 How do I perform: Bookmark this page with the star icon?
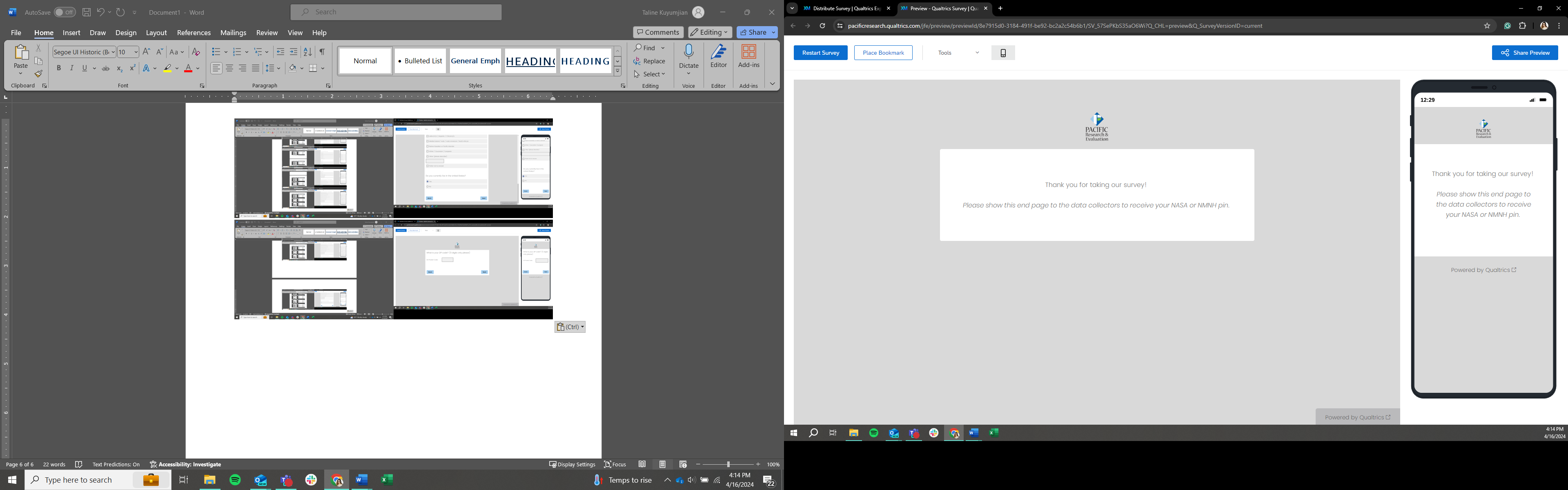point(1486,26)
